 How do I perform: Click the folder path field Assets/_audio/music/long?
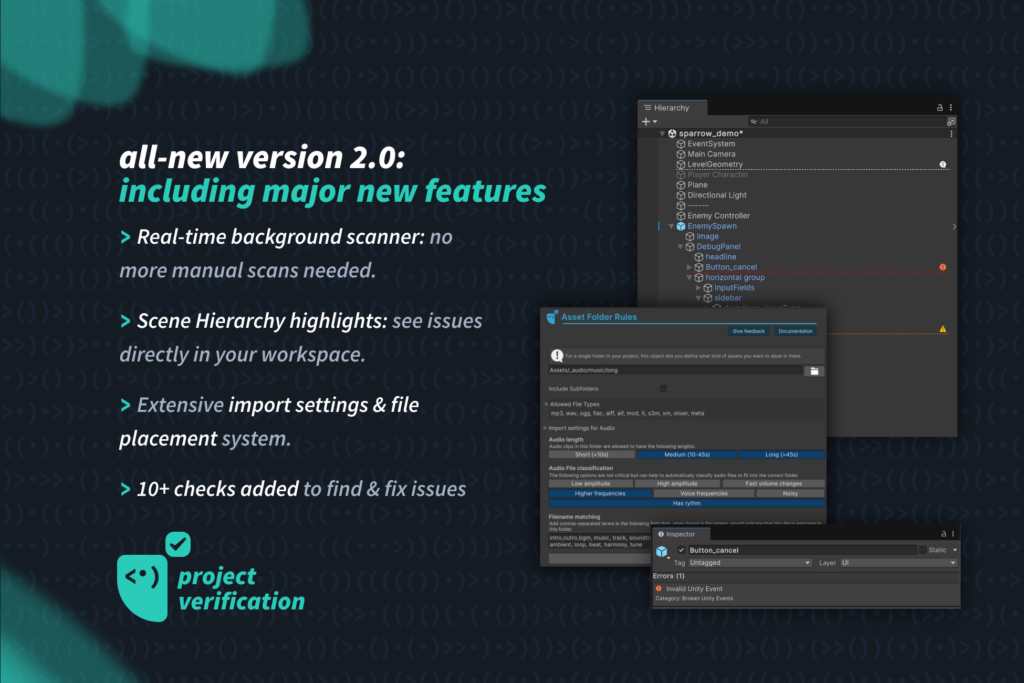[x=675, y=370]
